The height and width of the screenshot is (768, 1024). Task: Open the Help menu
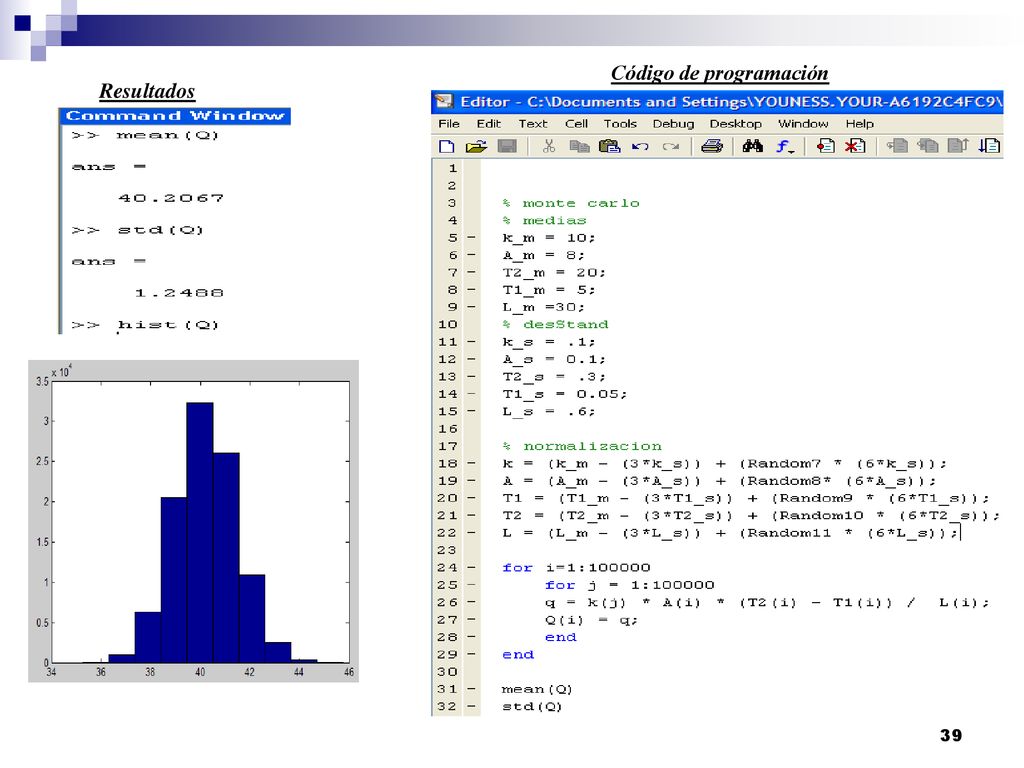click(x=859, y=123)
